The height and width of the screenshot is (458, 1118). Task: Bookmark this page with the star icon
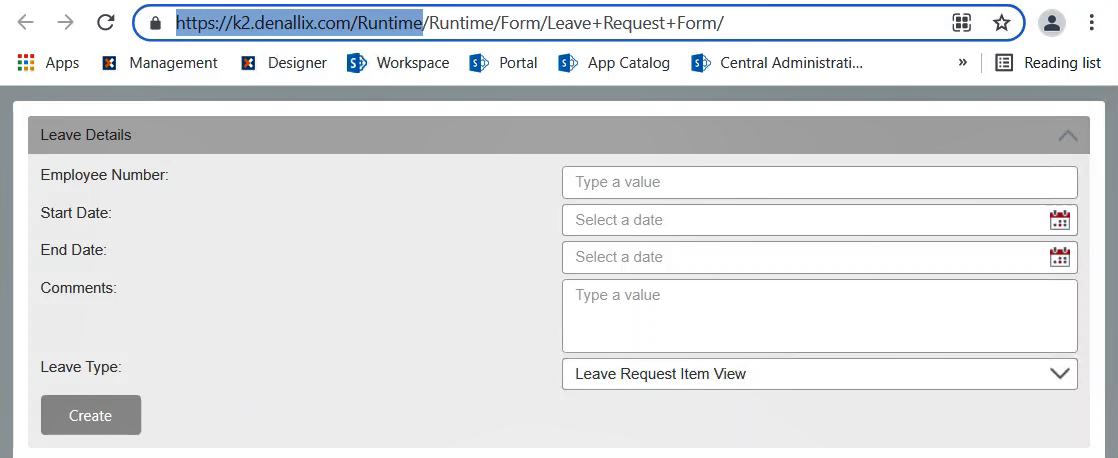(1001, 22)
